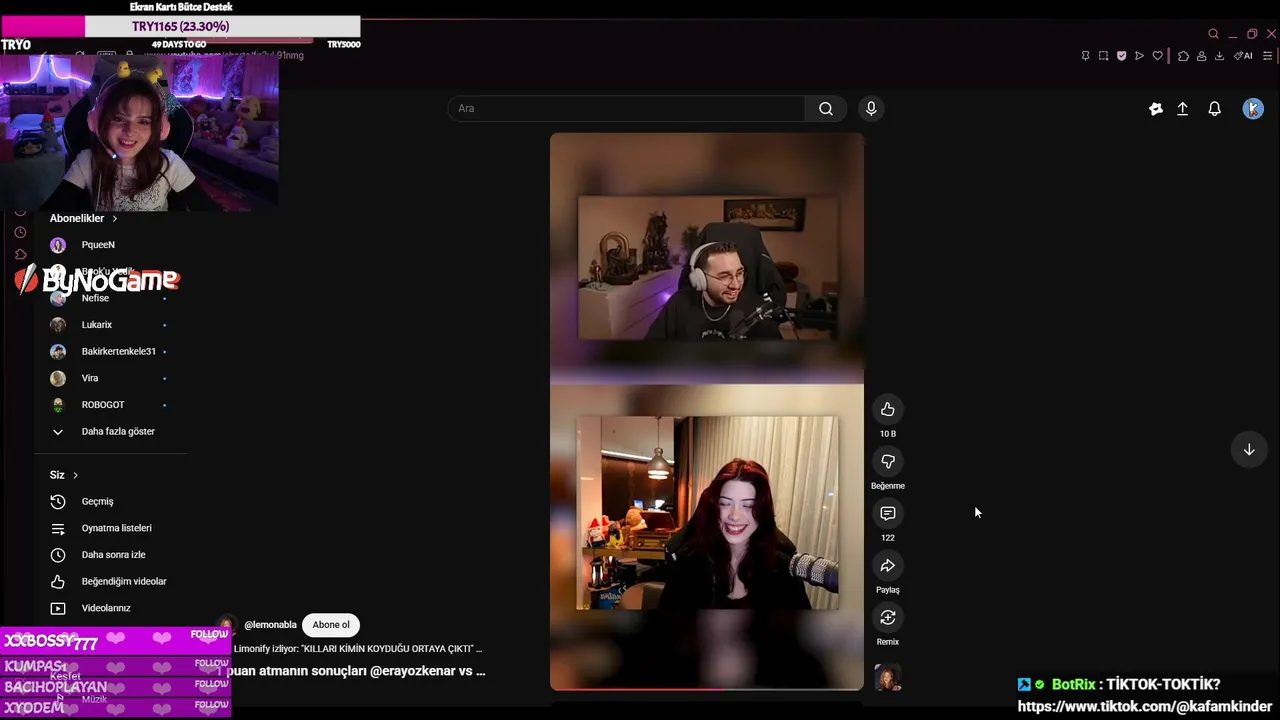The image size is (1280, 720).
Task: Click the 122 comment count
Action: [888, 538]
